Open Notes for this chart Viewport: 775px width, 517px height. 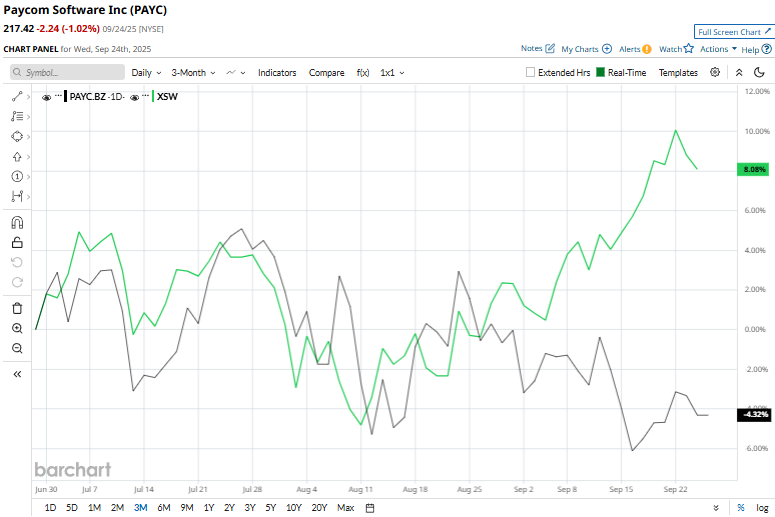pos(538,48)
